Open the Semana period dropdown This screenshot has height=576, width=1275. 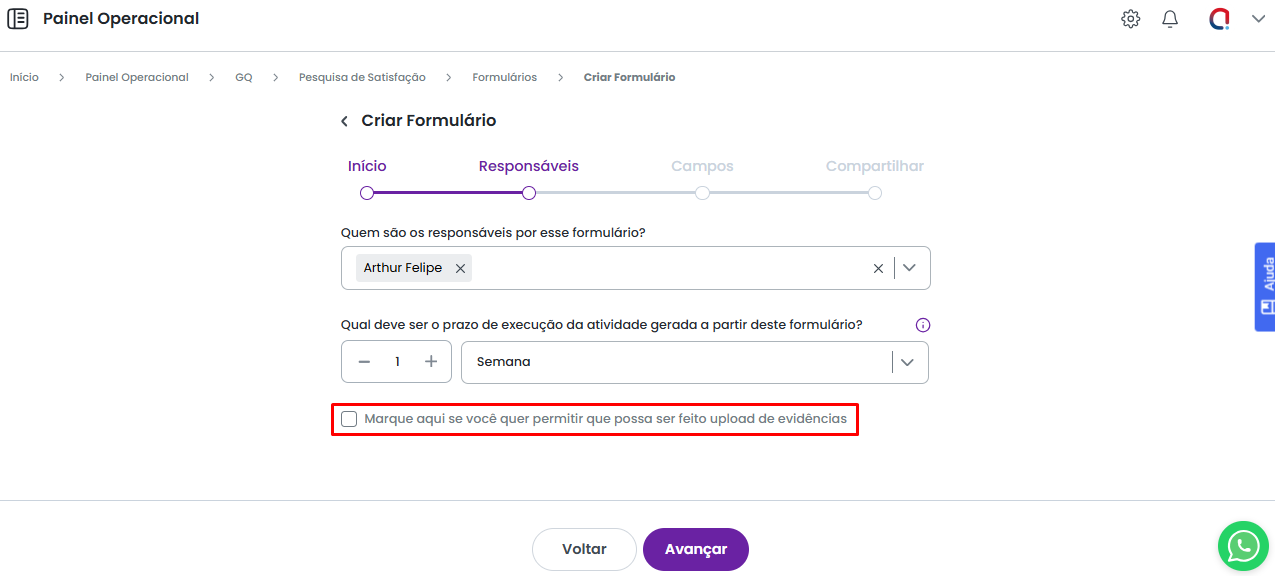pos(907,362)
